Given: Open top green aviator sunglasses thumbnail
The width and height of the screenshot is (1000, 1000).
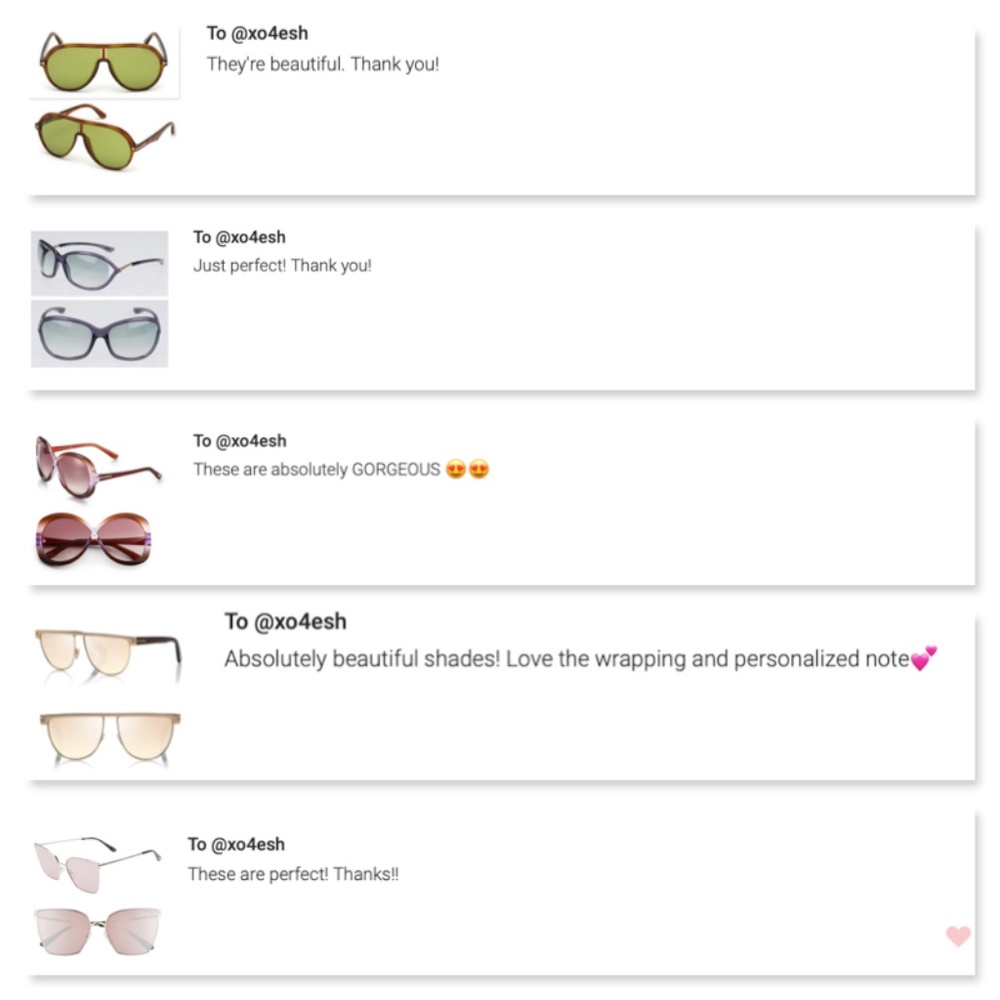Looking at the screenshot, I should pyautogui.click(x=104, y=62).
